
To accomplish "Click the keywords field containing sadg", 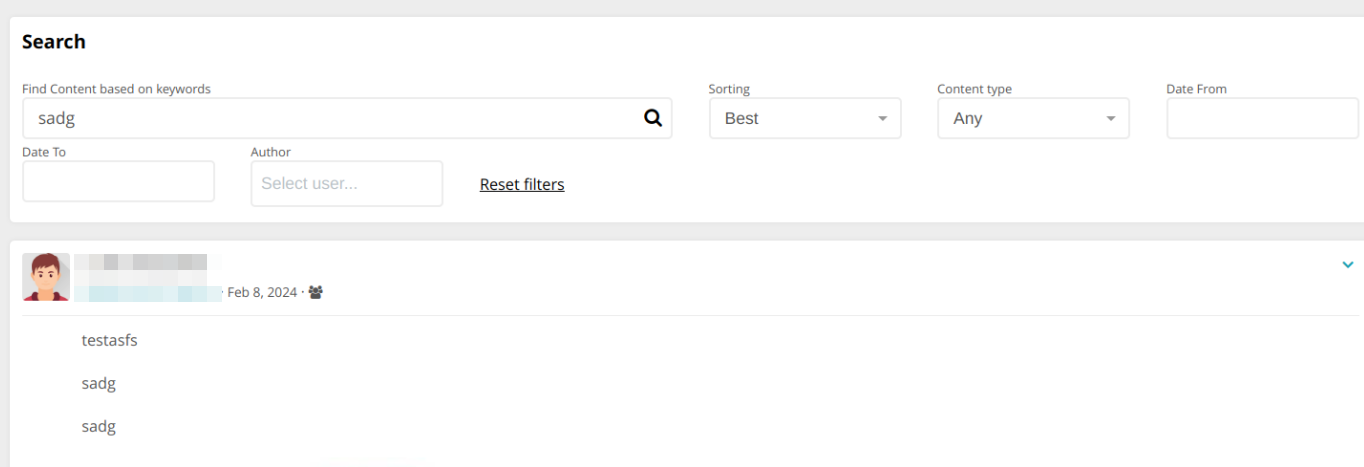I will point(347,118).
